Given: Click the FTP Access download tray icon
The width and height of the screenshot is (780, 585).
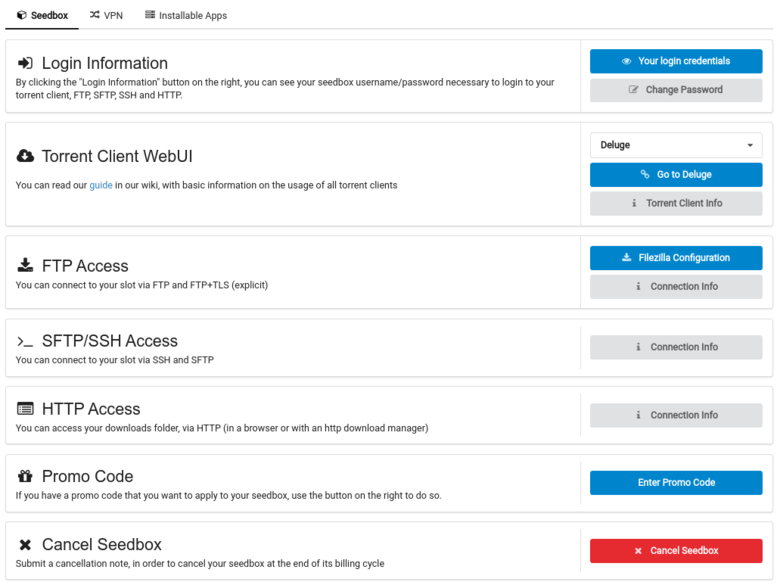Looking at the screenshot, I should pyautogui.click(x=25, y=266).
